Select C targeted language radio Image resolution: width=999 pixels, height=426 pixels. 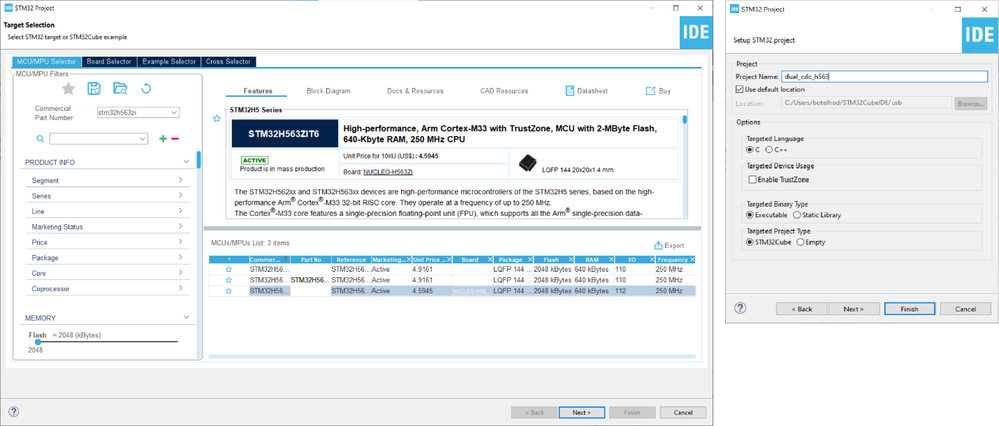point(749,149)
